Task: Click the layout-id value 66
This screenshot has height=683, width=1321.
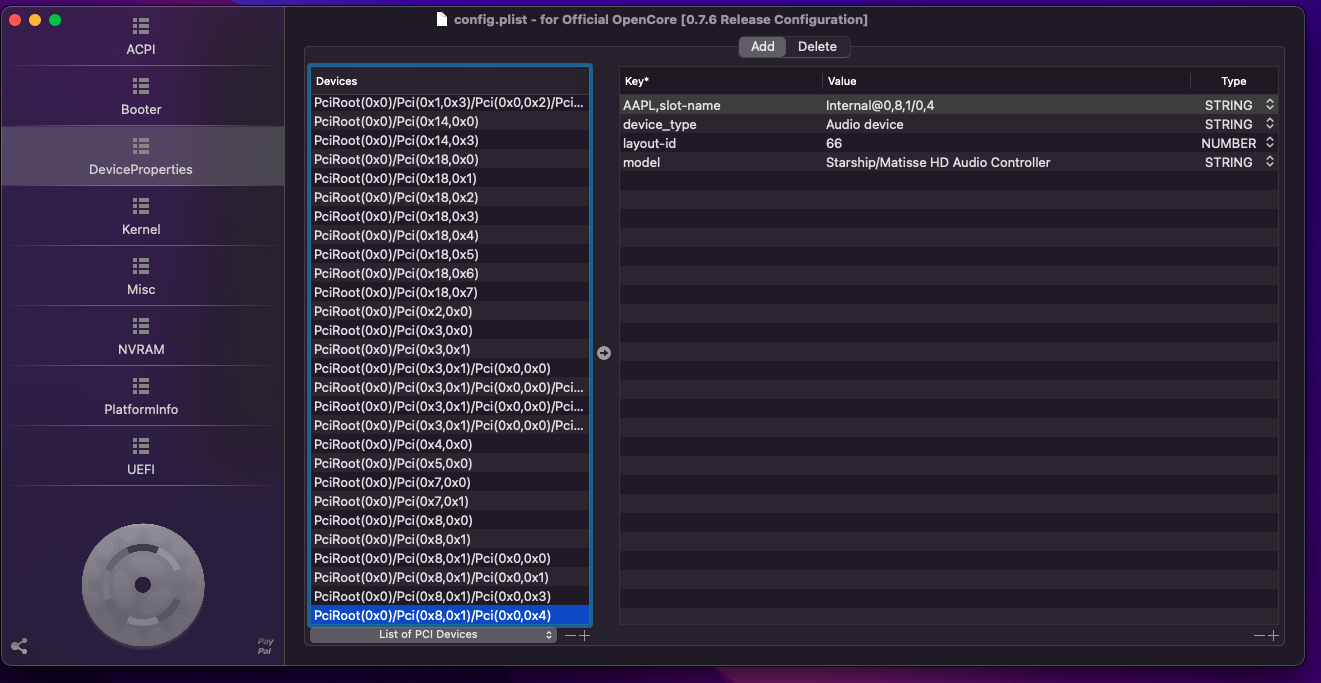Action: [834, 143]
